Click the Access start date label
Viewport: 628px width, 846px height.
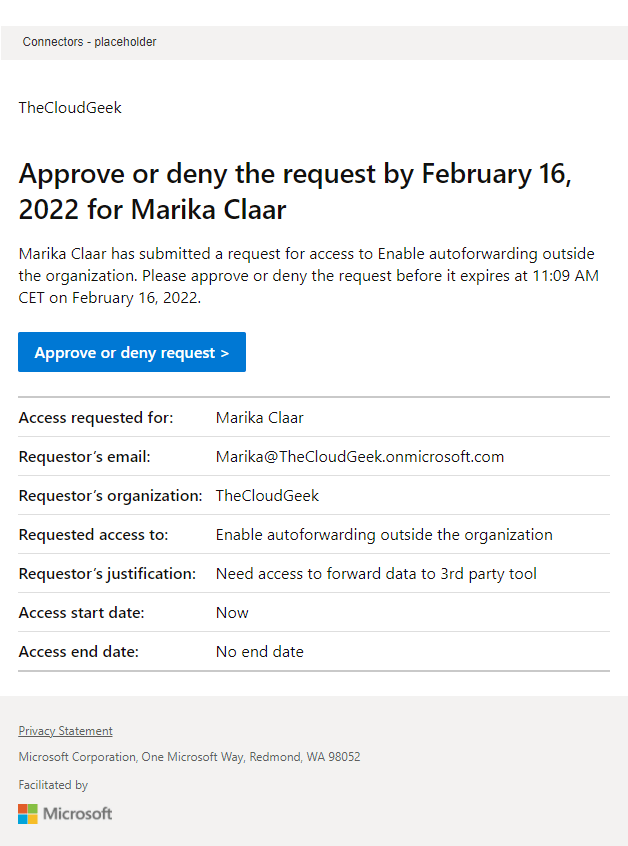click(x=82, y=613)
